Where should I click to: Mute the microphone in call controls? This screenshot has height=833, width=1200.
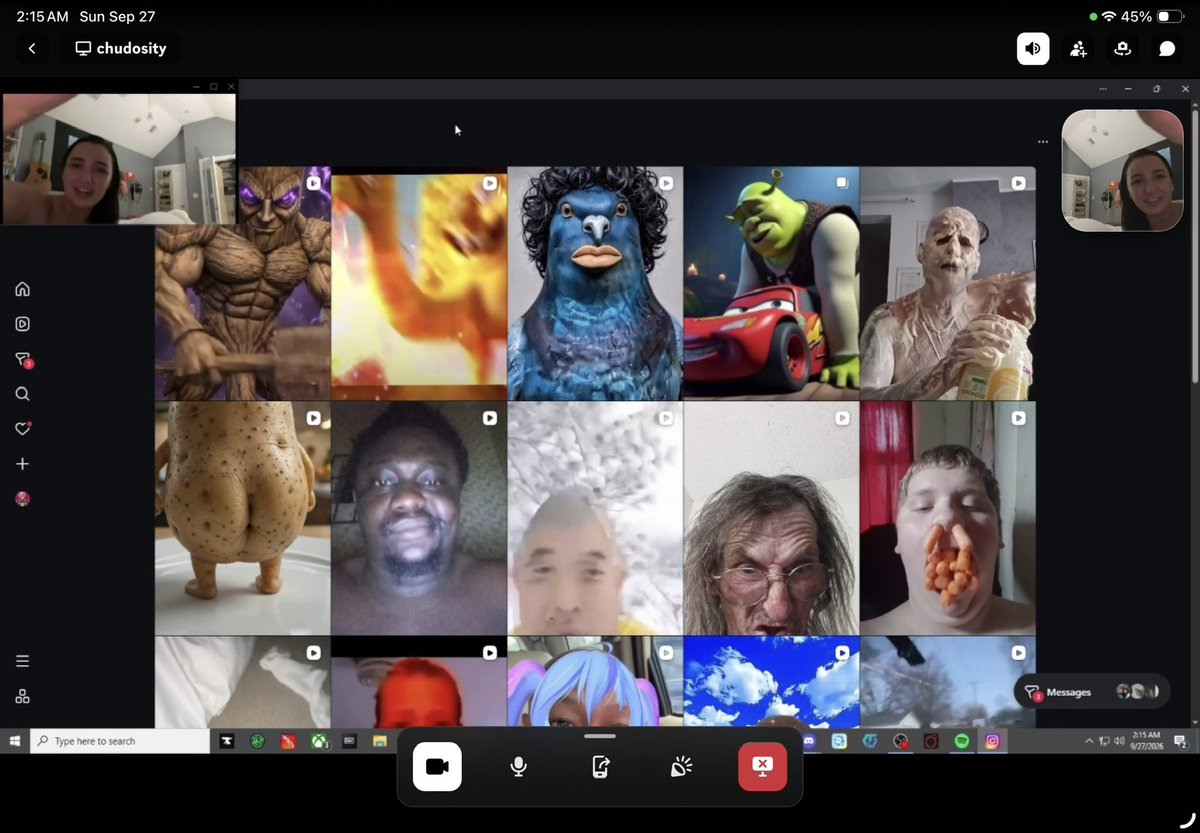(518, 767)
